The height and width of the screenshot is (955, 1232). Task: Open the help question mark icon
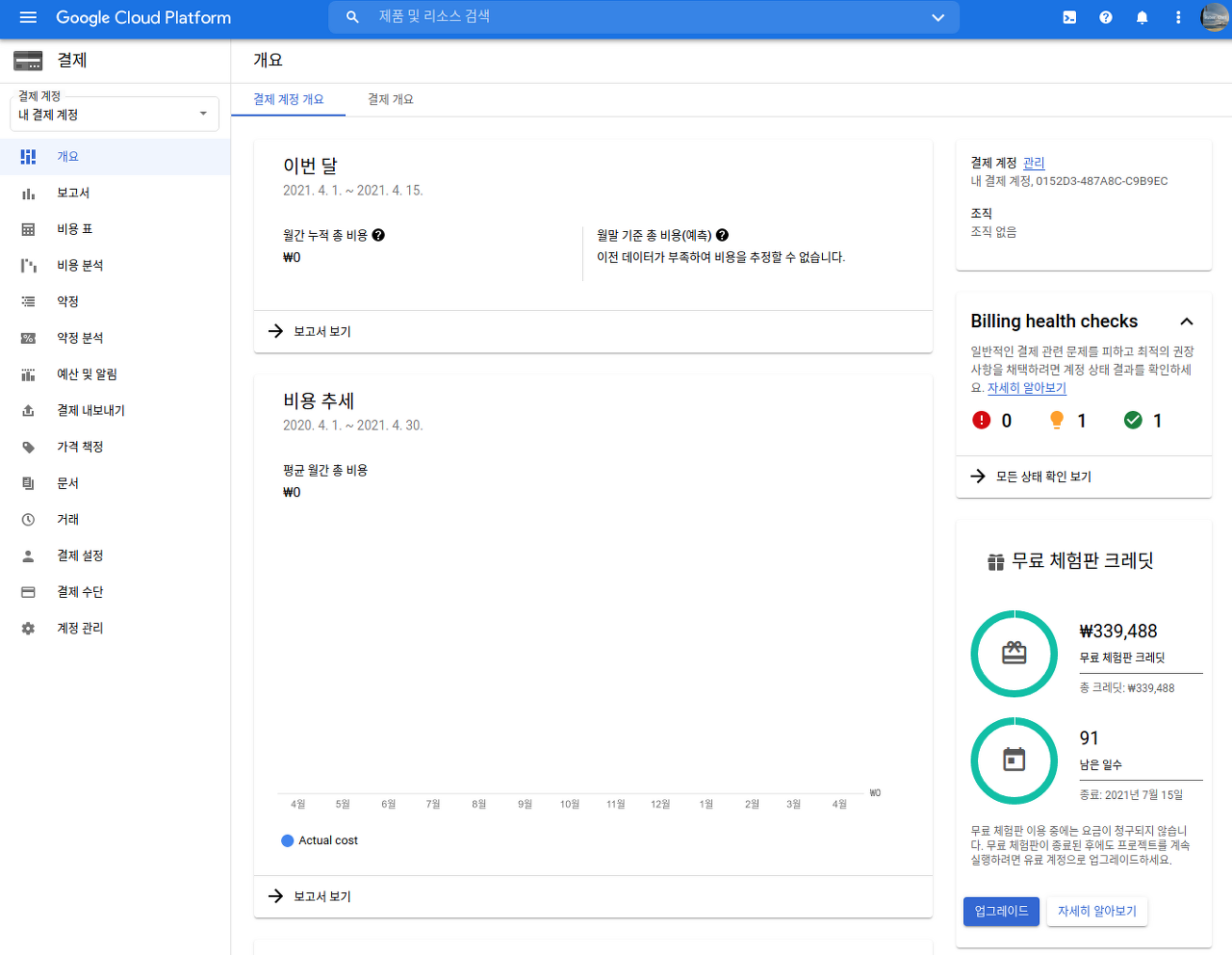pos(1106,17)
